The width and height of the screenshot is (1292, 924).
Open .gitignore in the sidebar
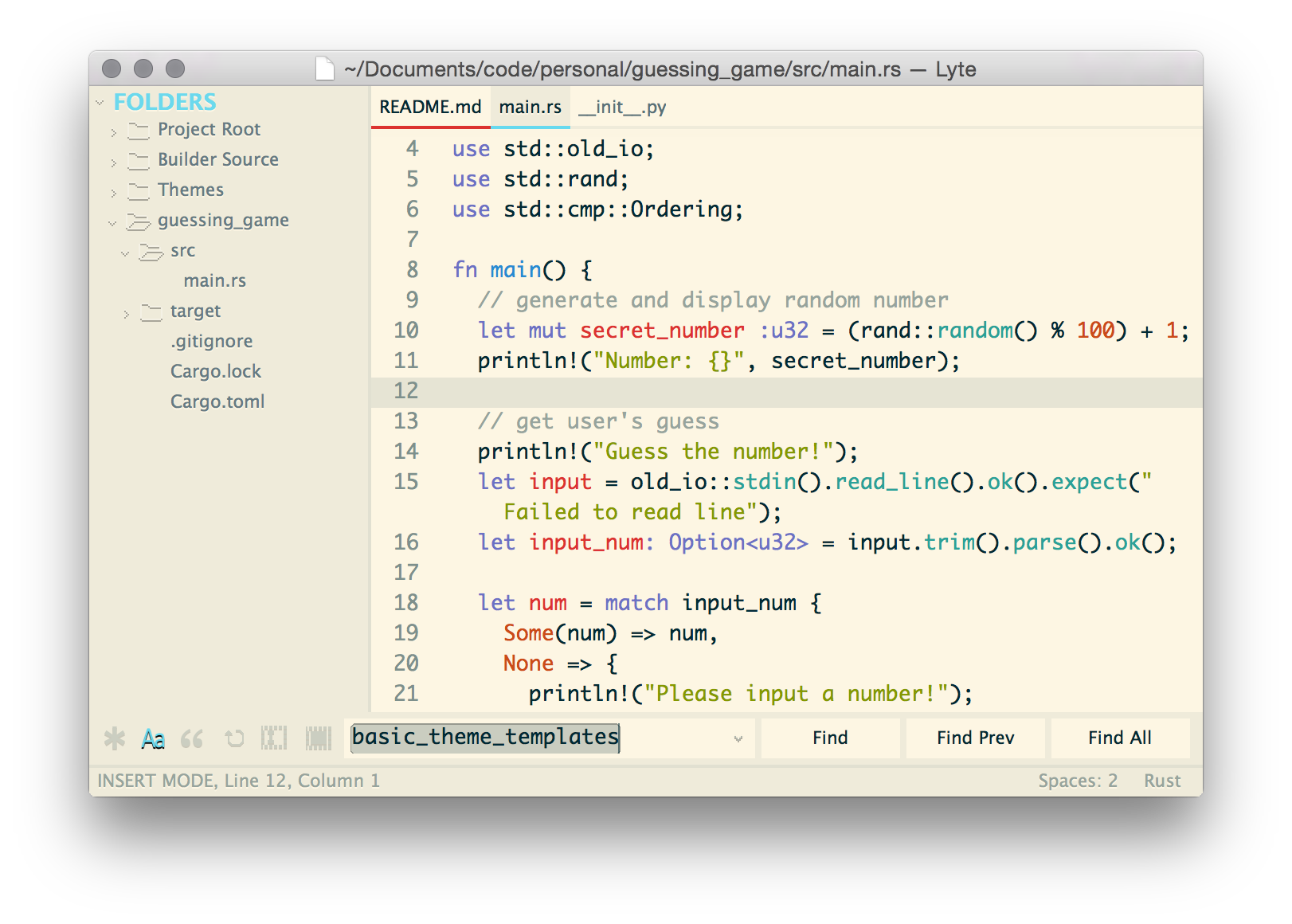pyautogui.click(x=211, y=341)
